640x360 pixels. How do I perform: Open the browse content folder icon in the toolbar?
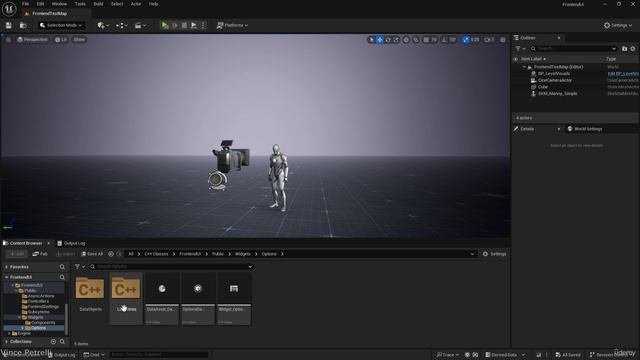click(x=23, y=25)
